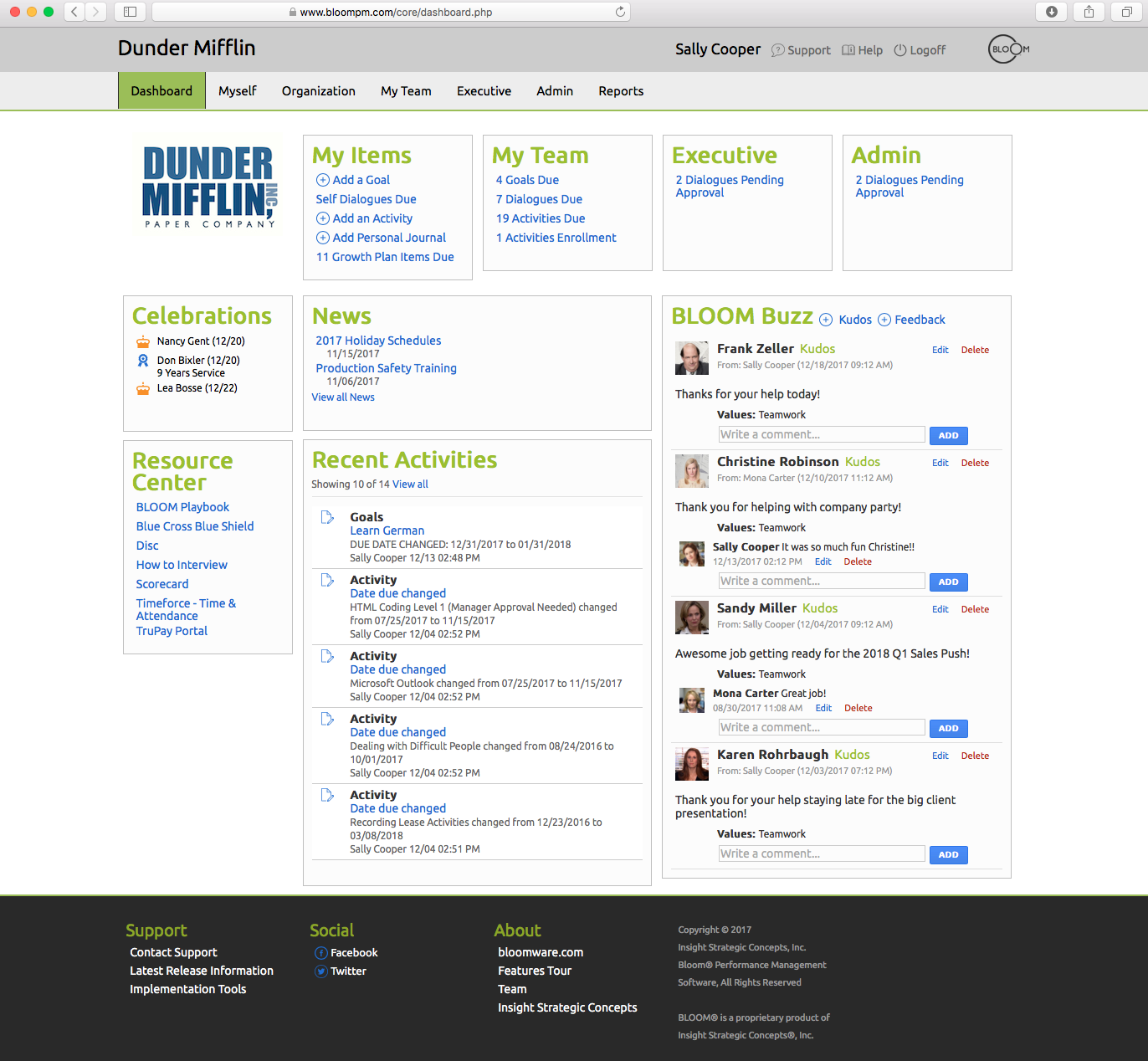Click the birthday cake icon for Lea Bosse

pos(143,388)
